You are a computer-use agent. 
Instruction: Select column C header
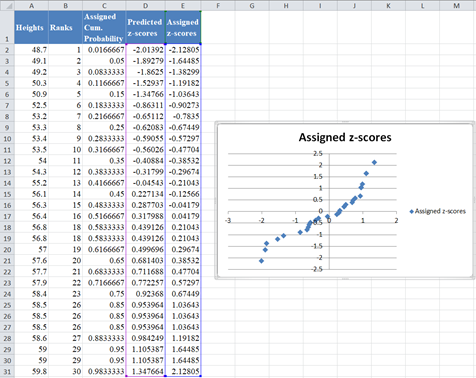pos(104,5)
